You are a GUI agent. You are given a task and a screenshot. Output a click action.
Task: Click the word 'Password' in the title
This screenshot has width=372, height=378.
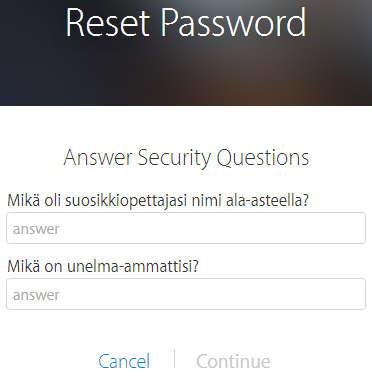234,23
